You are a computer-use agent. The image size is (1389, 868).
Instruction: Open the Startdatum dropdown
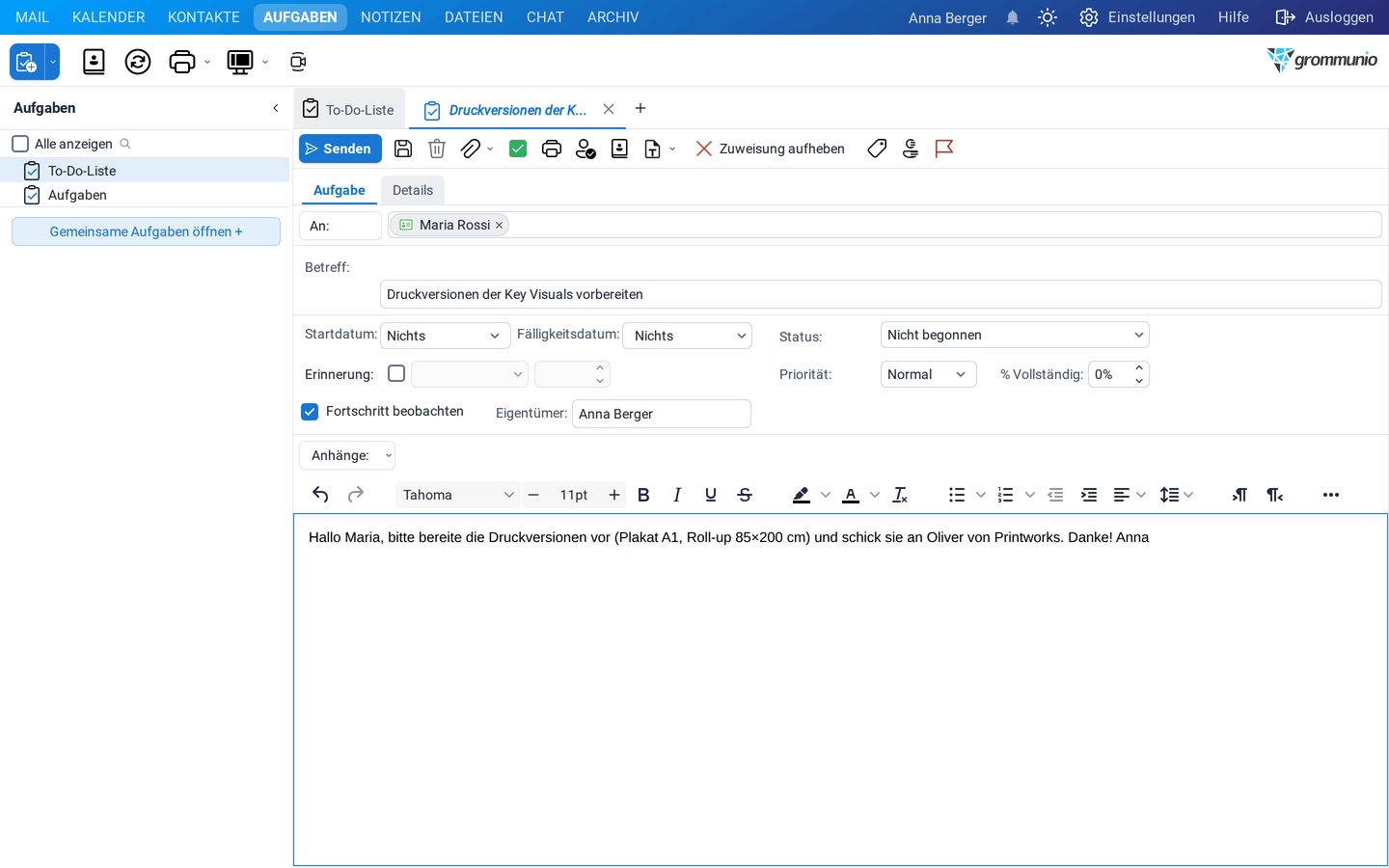446,336
